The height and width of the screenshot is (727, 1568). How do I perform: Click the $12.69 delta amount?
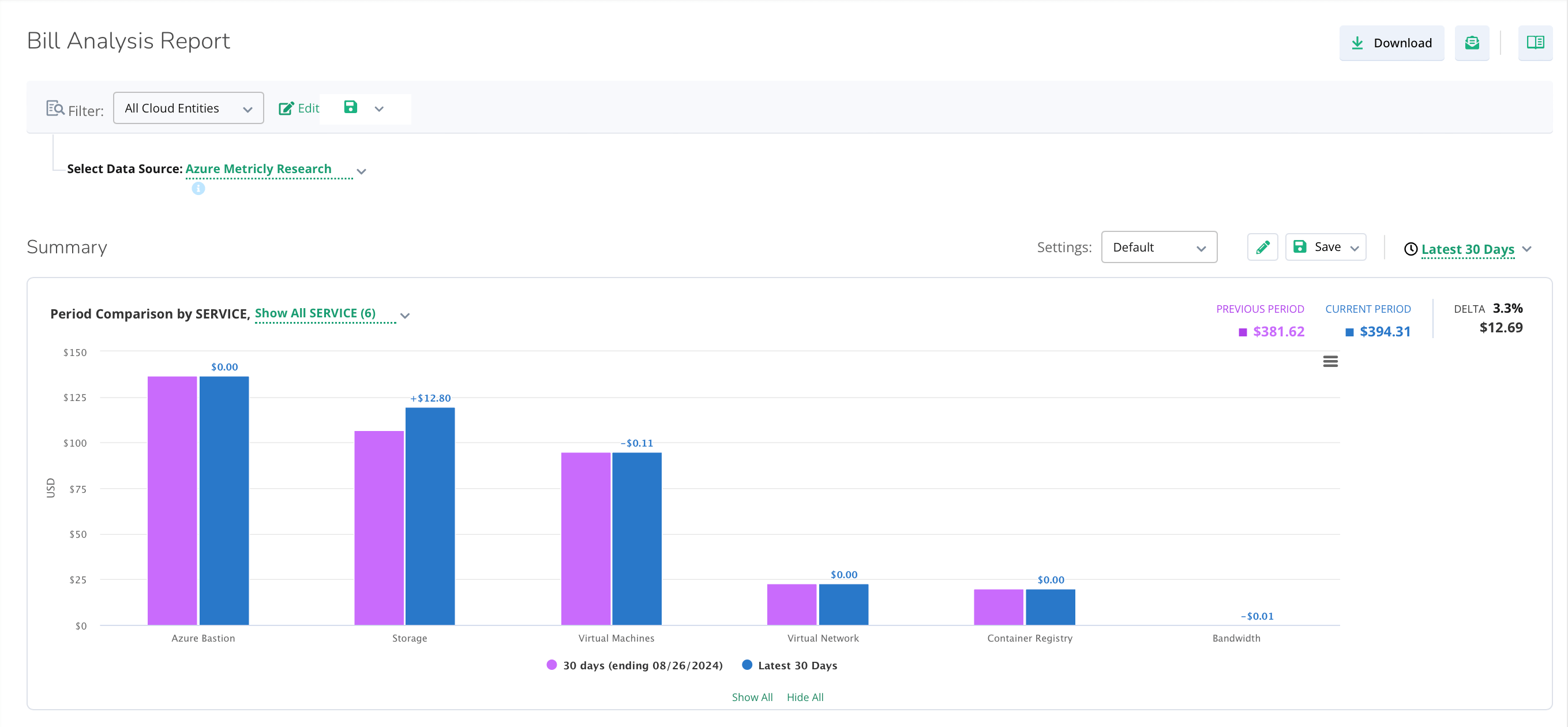coord(1501,328)
